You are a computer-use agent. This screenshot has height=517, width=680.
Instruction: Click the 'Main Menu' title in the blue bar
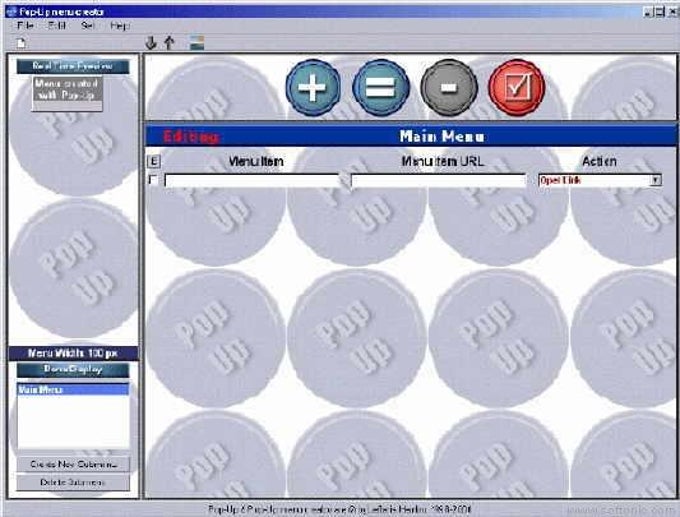click(442, 137)
